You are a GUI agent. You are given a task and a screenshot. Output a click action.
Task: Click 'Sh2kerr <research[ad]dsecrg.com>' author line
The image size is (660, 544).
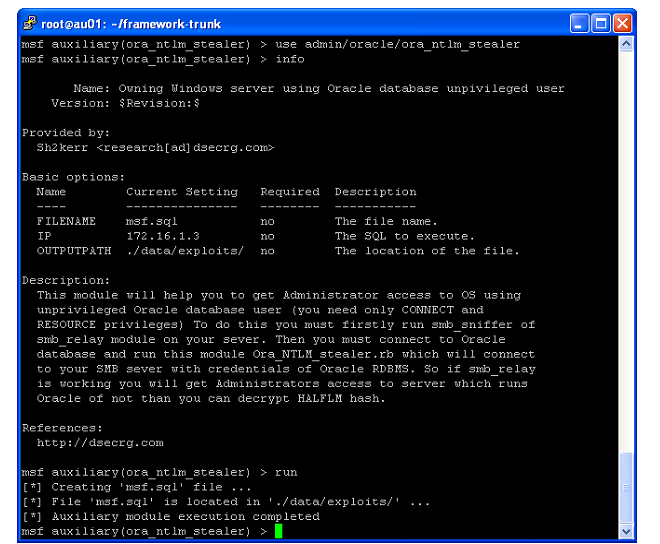pos(155,148)
